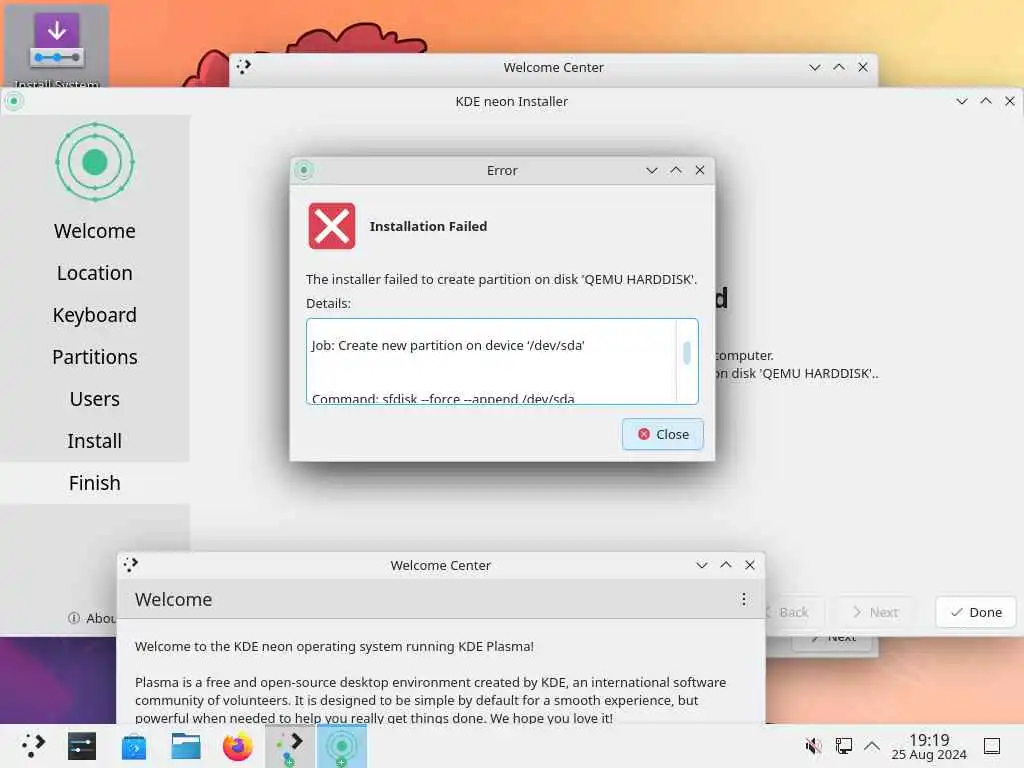Minimize the Error dialog
1024x768 pixels.
651,170
